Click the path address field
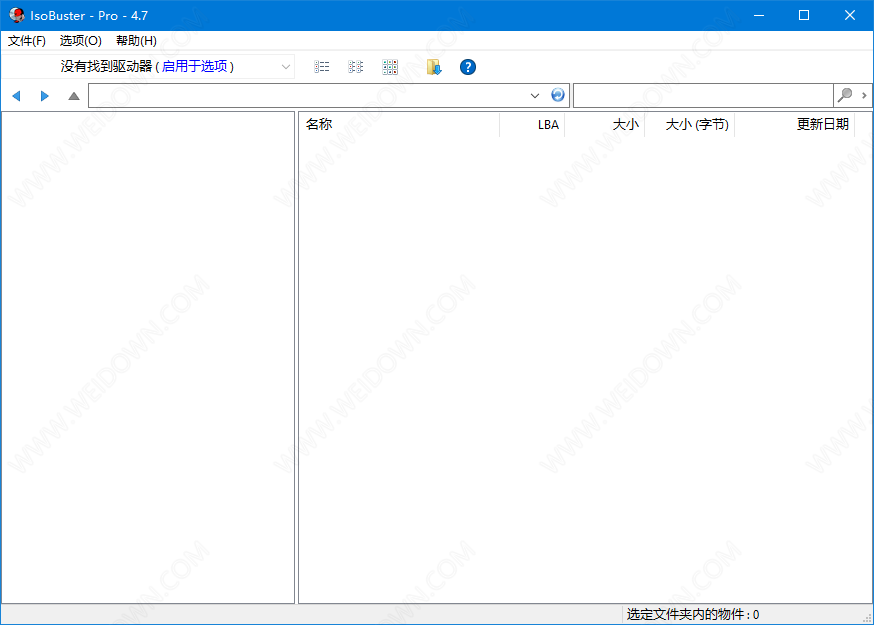874x625 pixels. (307, 95)
